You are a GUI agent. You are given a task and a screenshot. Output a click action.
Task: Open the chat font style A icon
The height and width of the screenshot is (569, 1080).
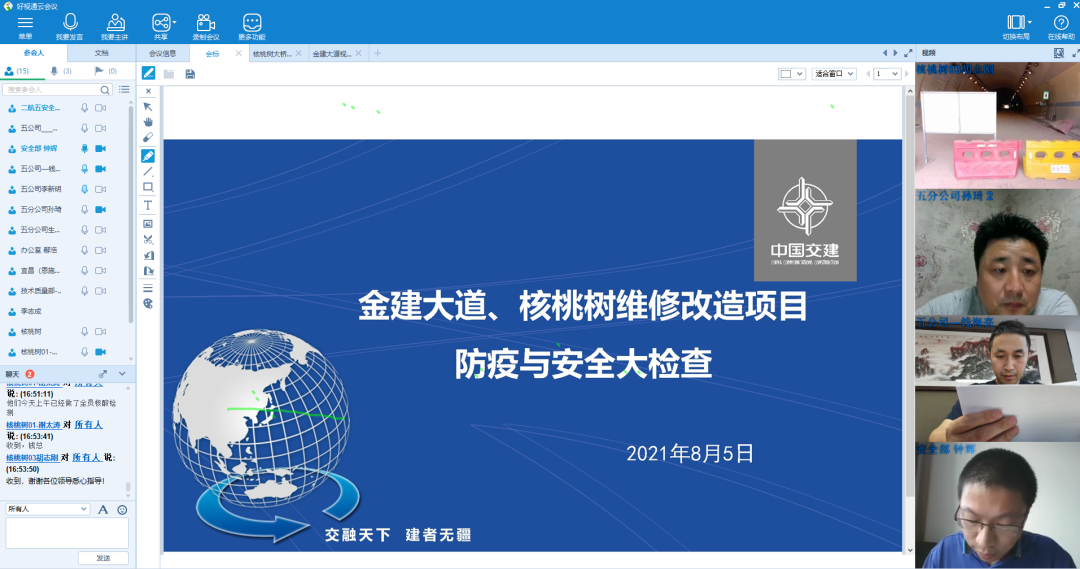(x=103, y=510)
